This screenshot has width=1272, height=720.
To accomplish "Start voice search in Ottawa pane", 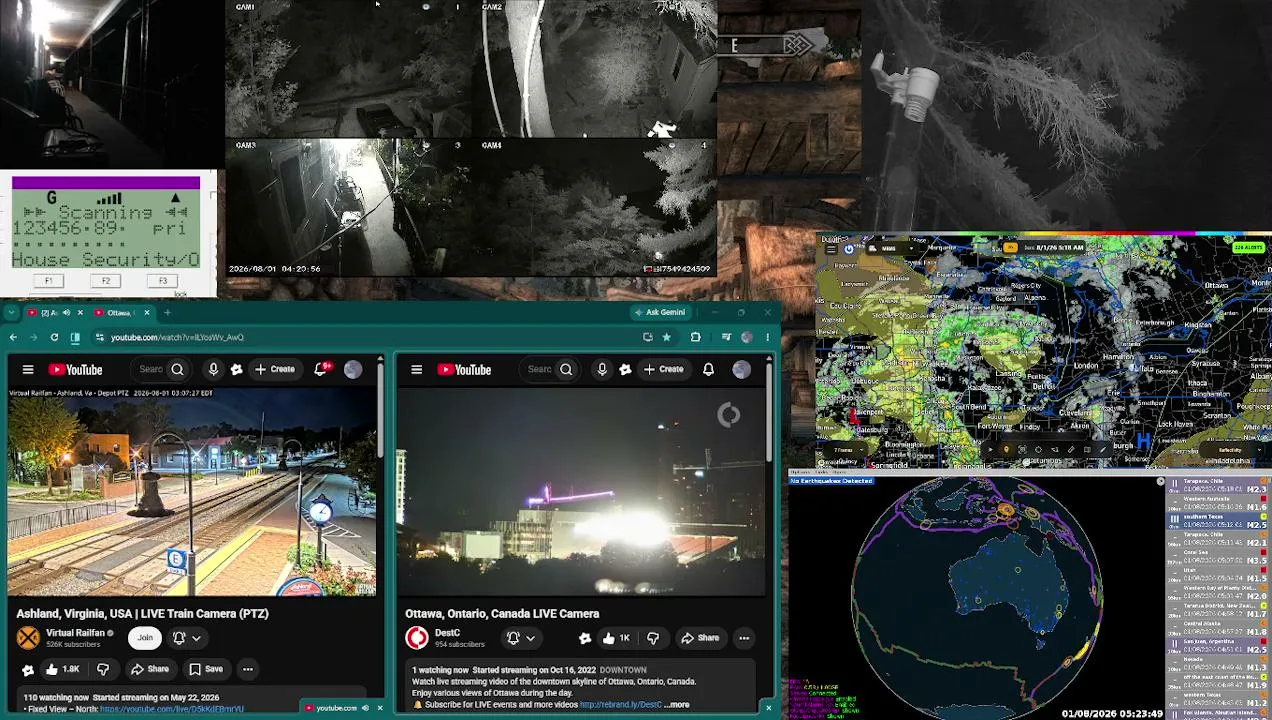I will [602, 370].
